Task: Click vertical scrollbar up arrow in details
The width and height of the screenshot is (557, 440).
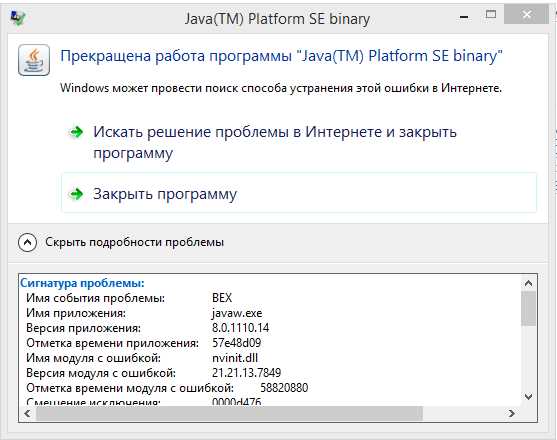Action: pos(529,283)
